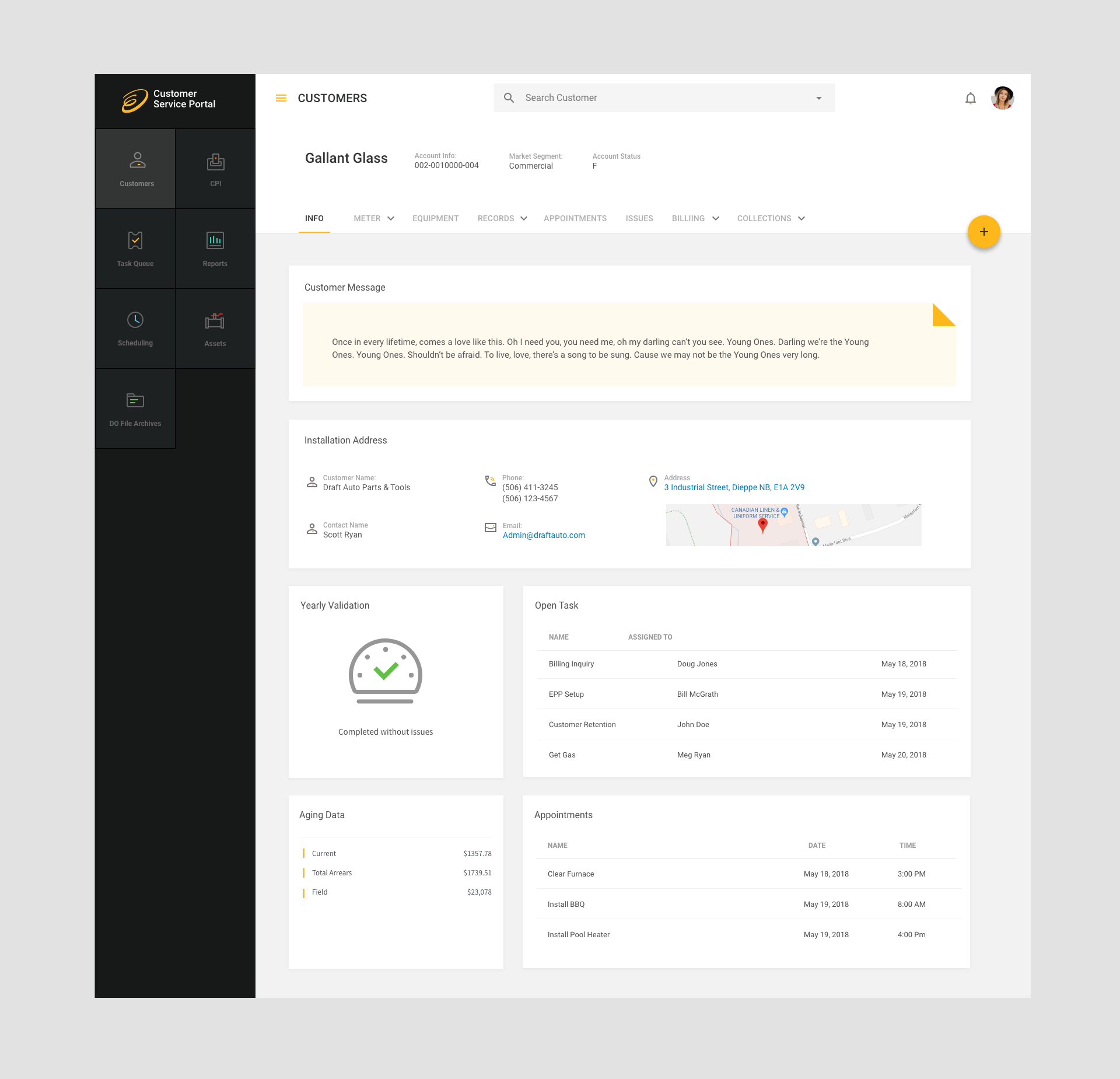Click the Contact Name person icon
Screen dimensions: 1120x1079
coord(312,529)
